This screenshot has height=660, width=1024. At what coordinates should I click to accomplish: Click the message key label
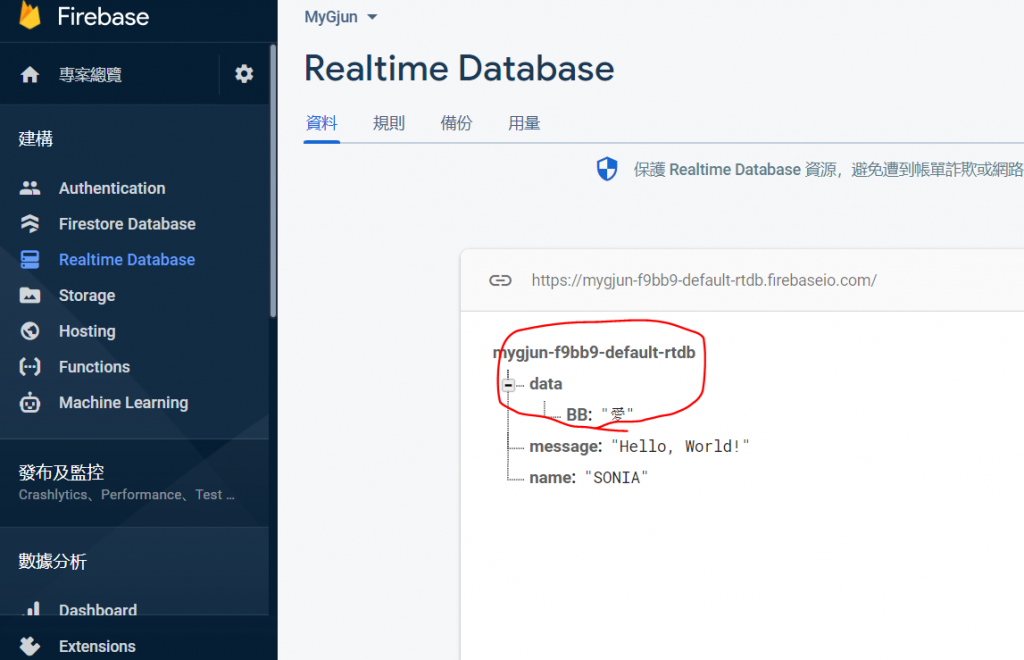click(x=566, y=447)
